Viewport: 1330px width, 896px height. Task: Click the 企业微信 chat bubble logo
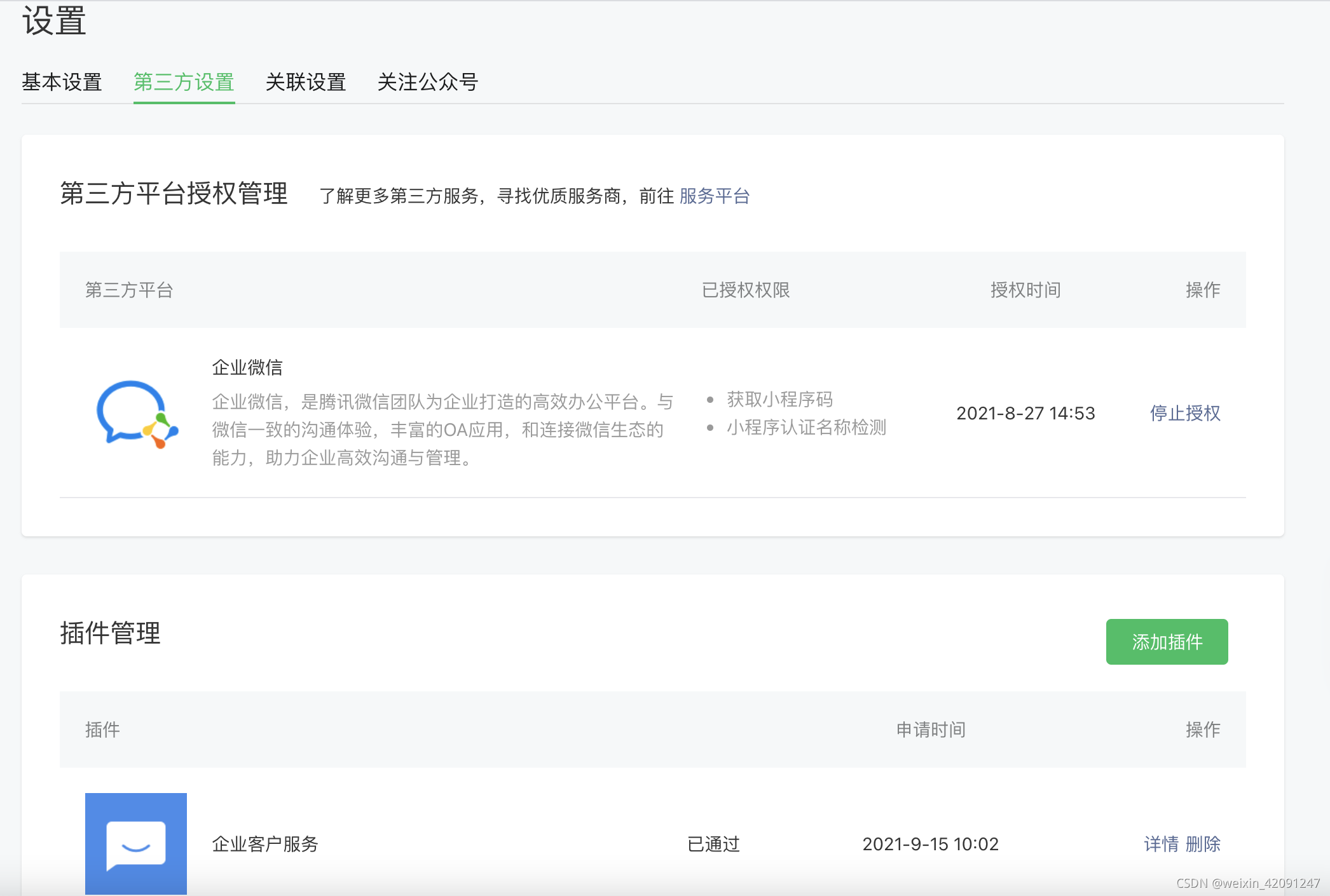(x=136, y=414)
